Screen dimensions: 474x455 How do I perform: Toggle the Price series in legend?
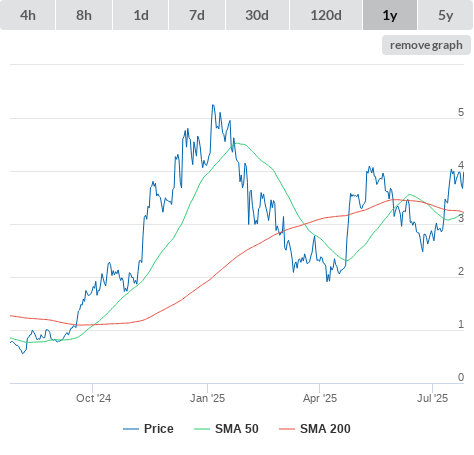(x=158, y=429)
